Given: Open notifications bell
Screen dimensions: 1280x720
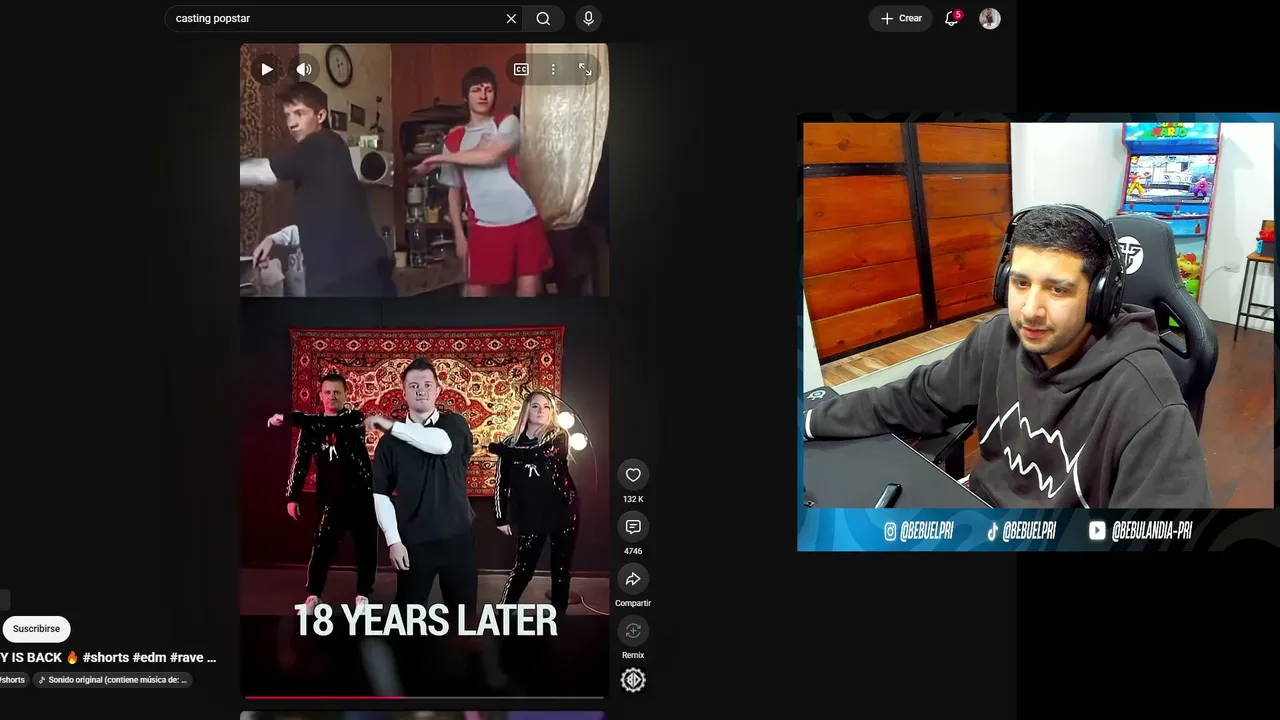Looking at the screenshot, I should pos(952,18).
